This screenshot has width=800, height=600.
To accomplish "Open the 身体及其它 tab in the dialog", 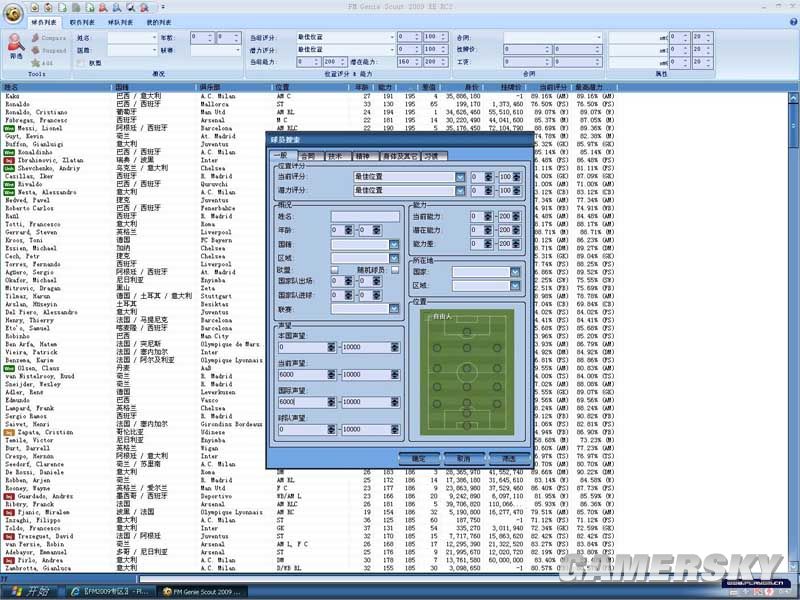I will [x=400, y=156].
